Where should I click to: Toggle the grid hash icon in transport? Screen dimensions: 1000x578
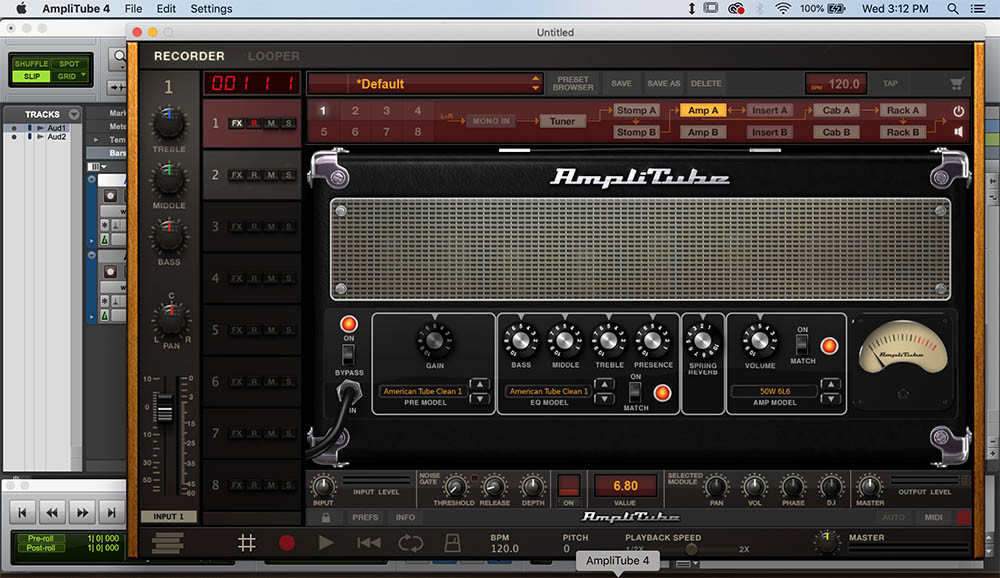(247, 543)
